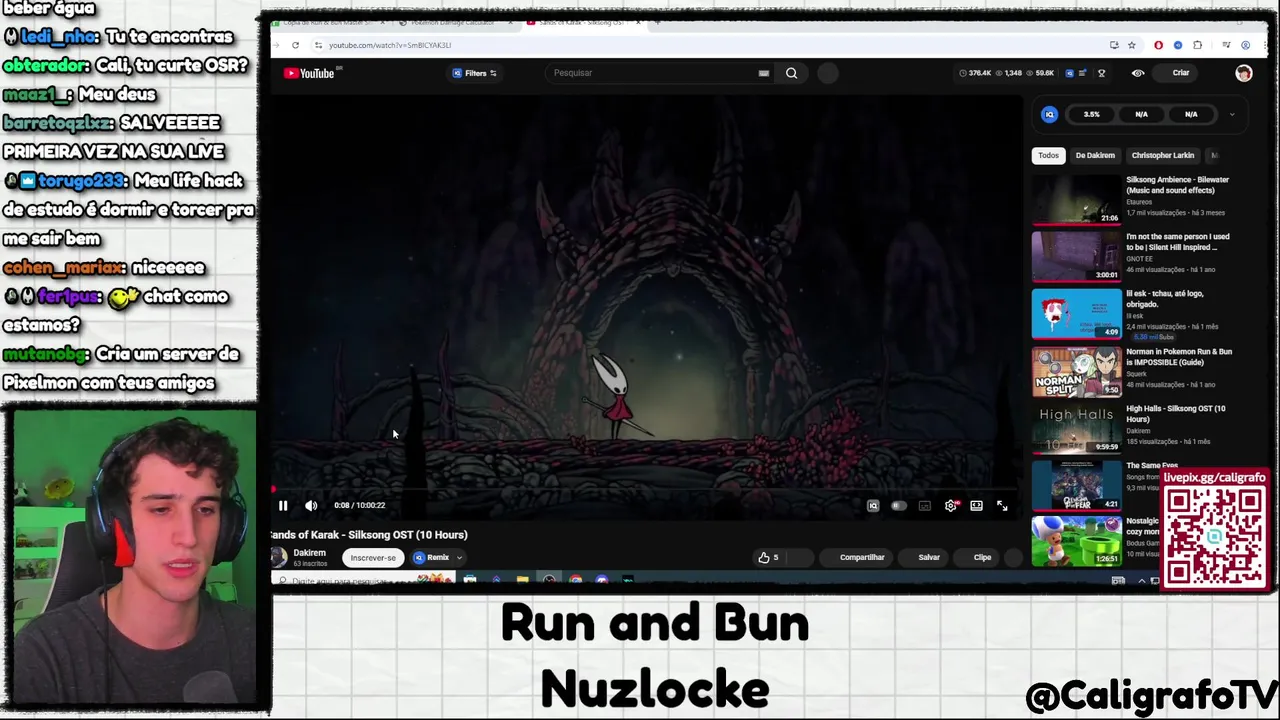The width and height of the screenshot is (1280, 720).
Task: Open the on-screen keyboard icon in search
Action: pos(764,73)
